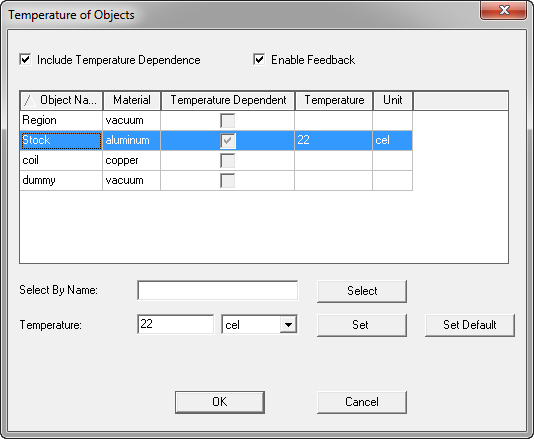Viewport: 534px width, 439px height.
Task: Select the coil object row
Action: (x=216, y=160)
